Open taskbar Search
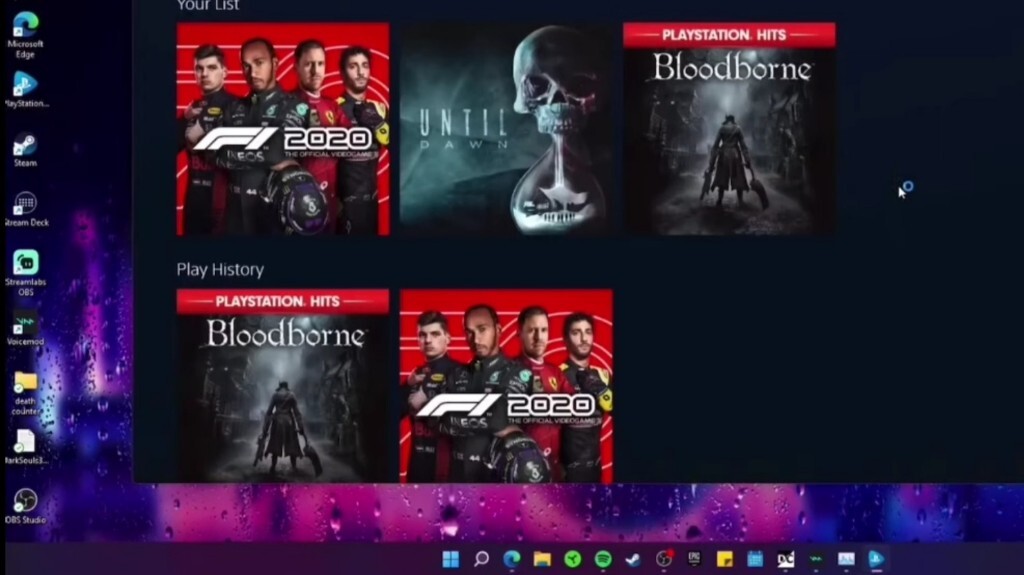Screen dimensions: 1024x575 coord(481,559)
